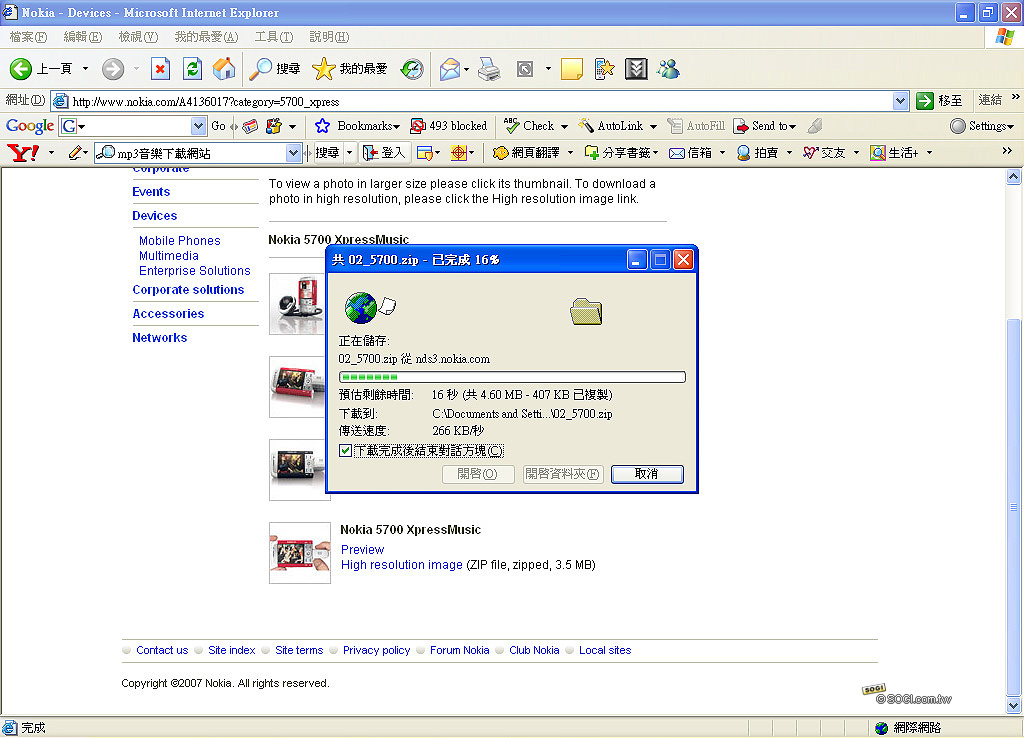
Task: Click the page vertical scrollbar thumb
Action: coord(1014,507)
